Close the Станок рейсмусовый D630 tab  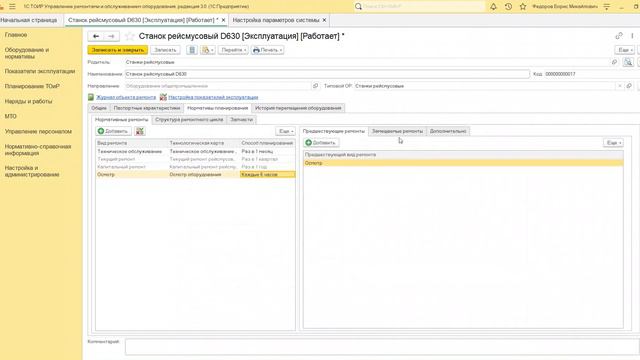click(223, 20)
